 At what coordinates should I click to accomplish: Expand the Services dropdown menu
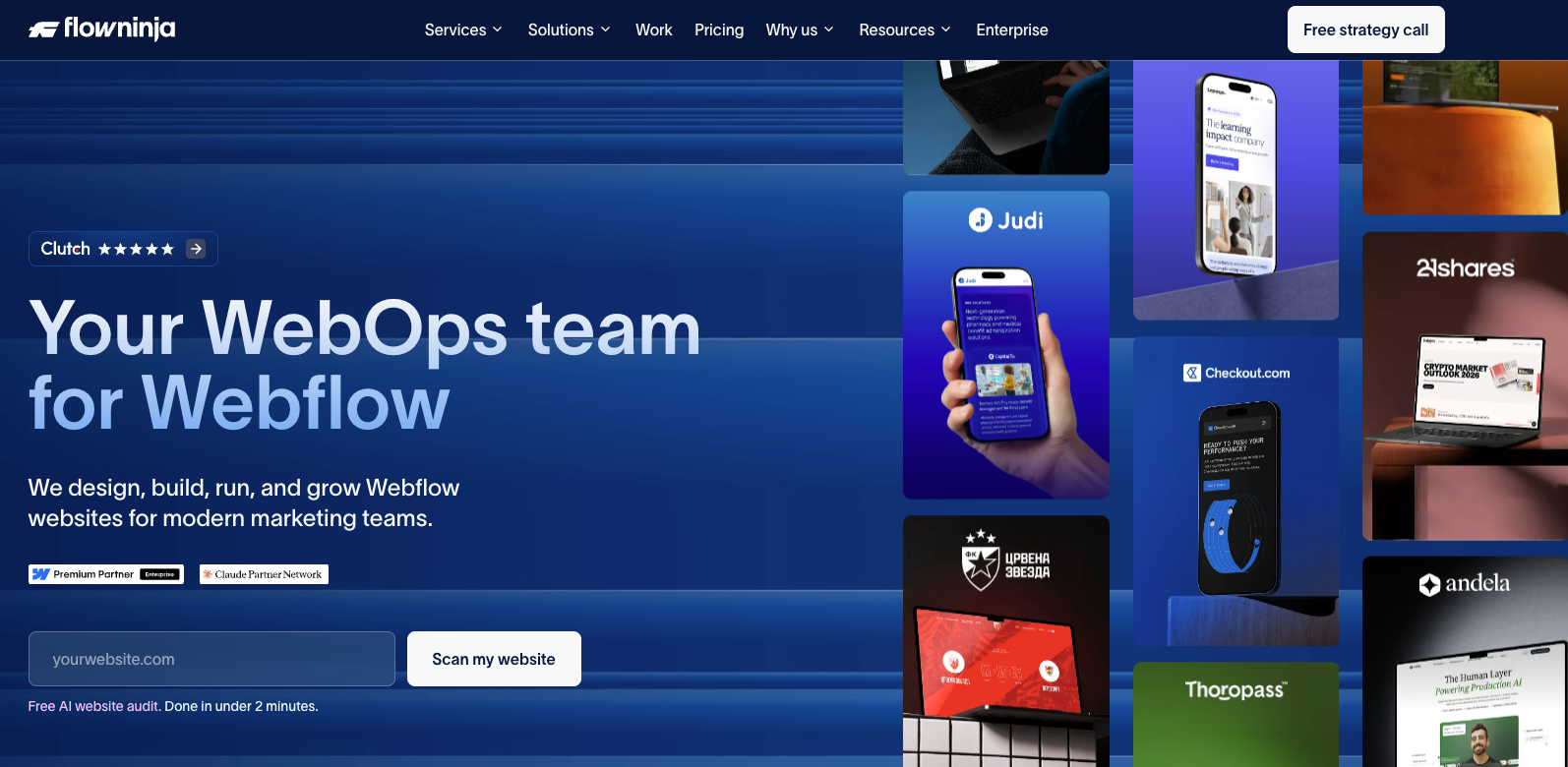(x=463, y=29)
